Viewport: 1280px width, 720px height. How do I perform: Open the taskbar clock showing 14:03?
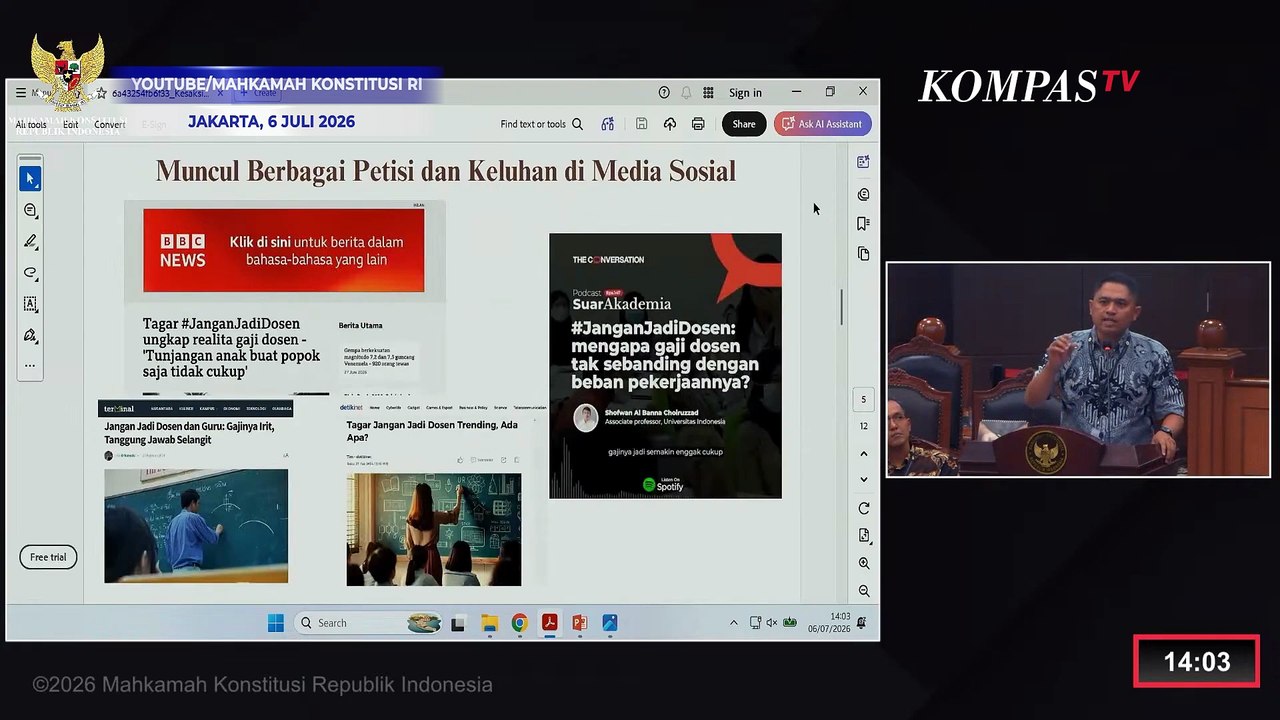pos(829,623)
